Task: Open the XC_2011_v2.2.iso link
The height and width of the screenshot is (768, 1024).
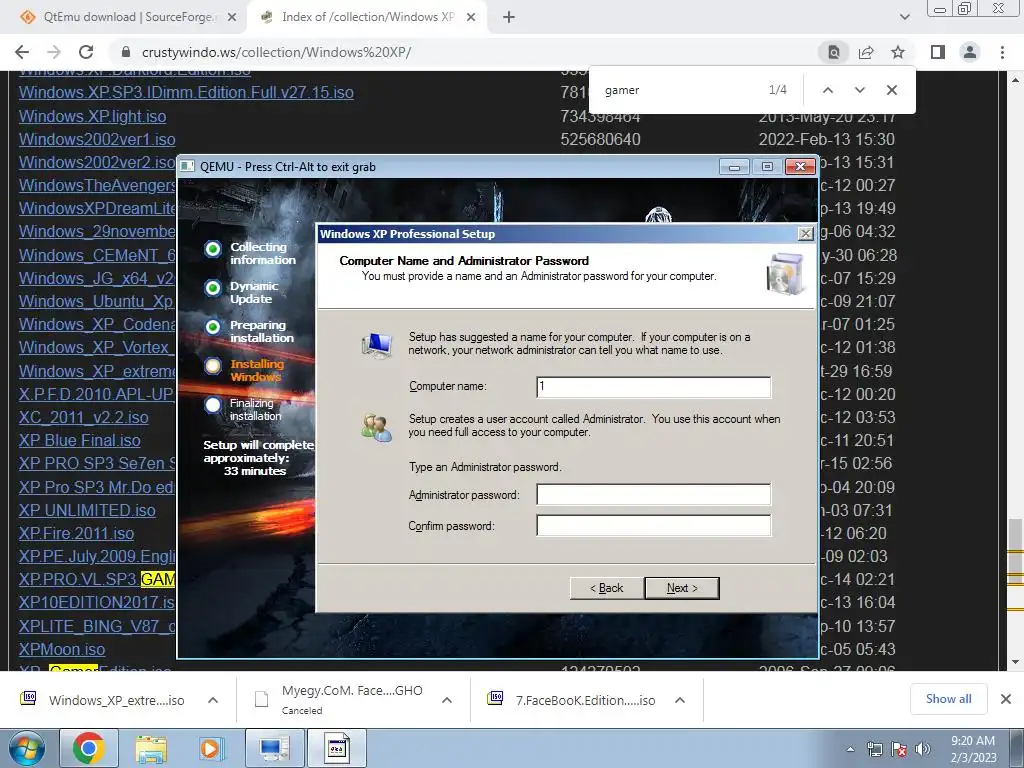Action: pos(83,417)
